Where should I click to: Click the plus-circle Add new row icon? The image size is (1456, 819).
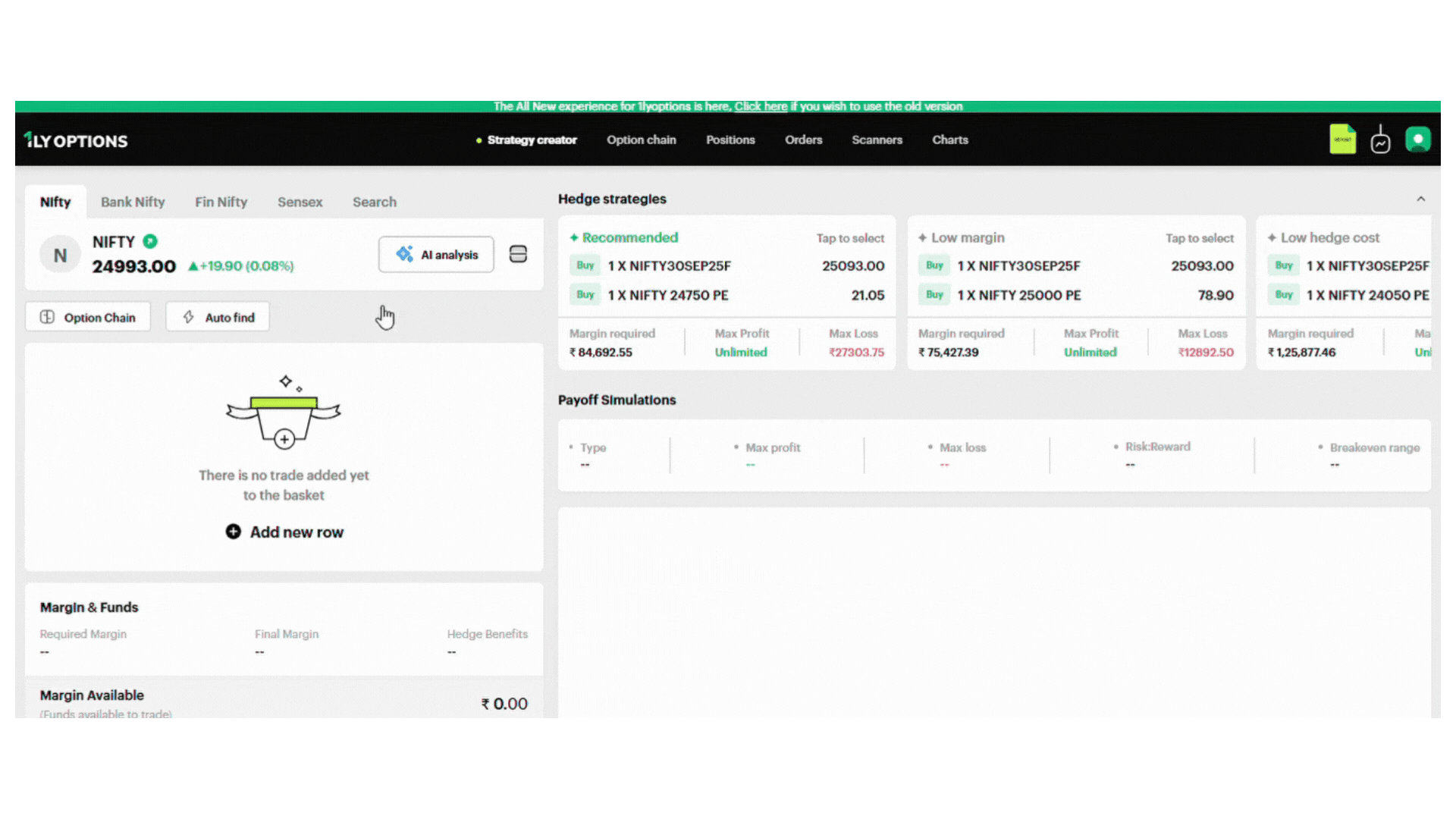[234, 532]
